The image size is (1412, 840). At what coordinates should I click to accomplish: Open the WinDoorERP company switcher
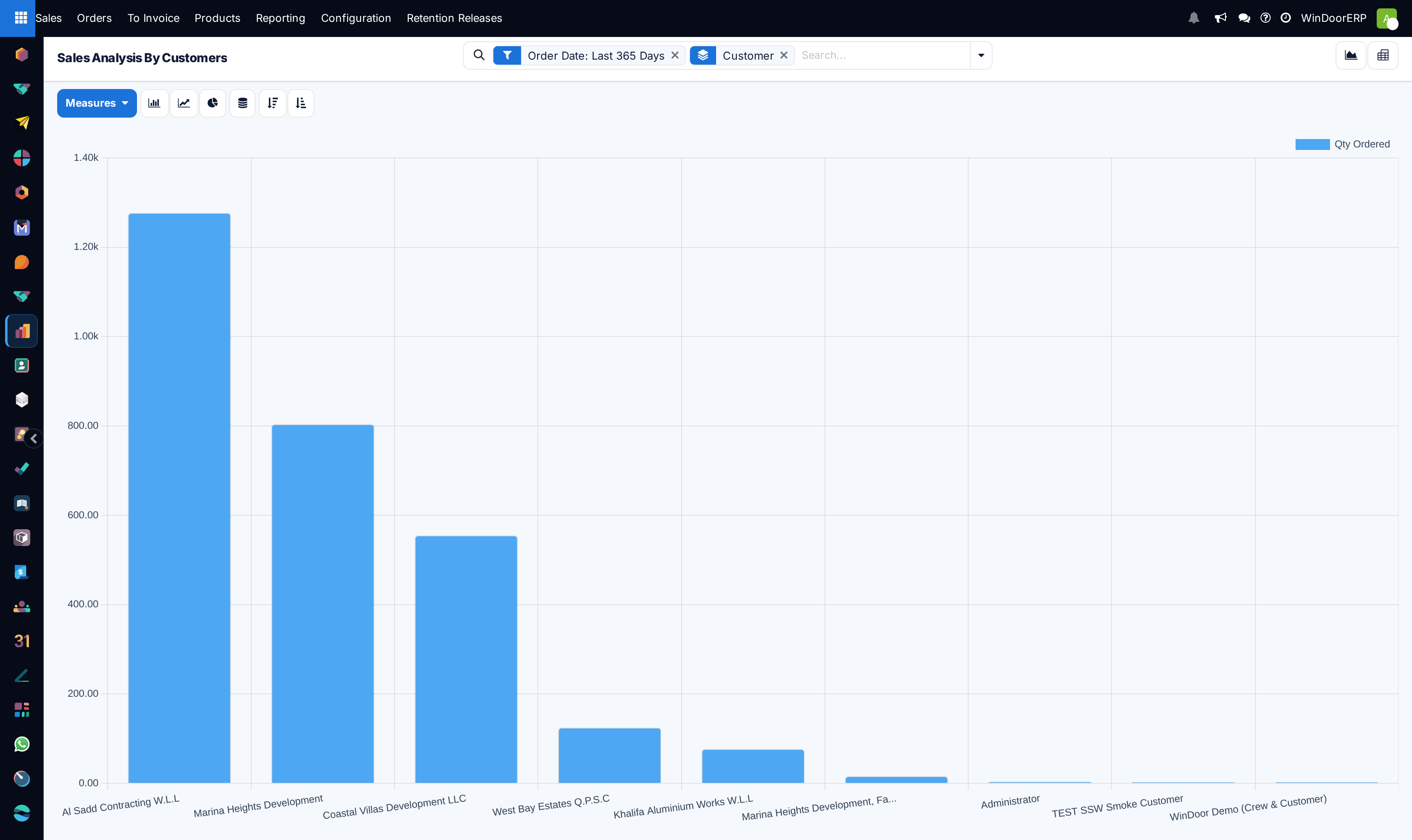[x=1333, y=18]
